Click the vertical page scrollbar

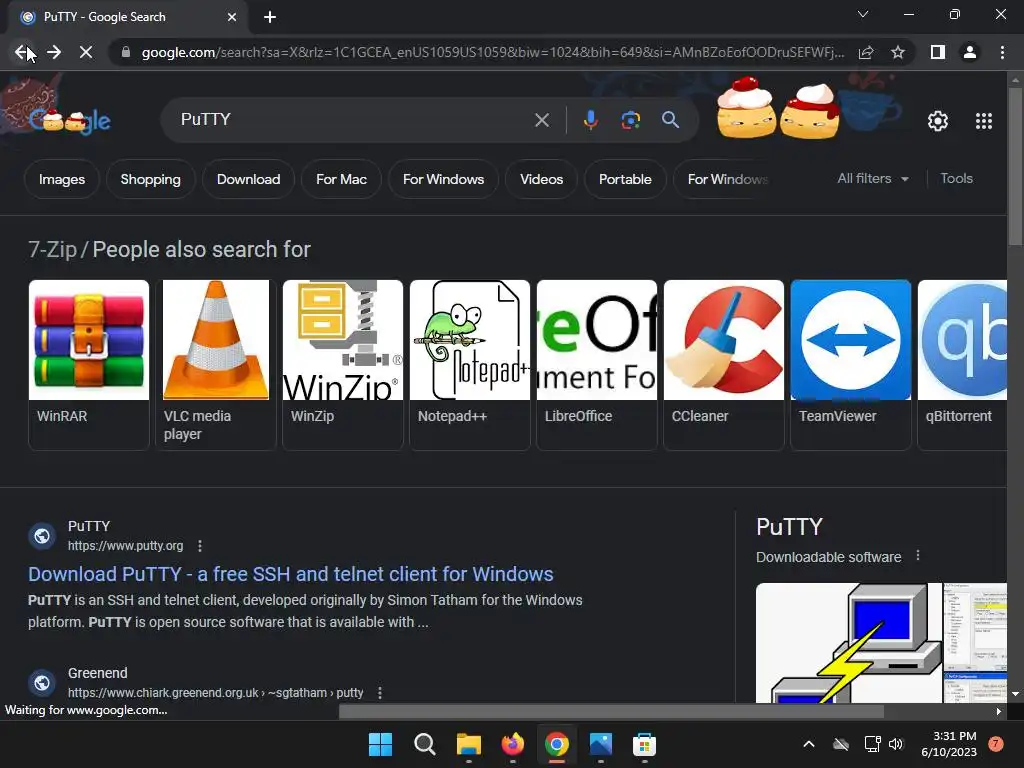pyautogui.click(x=1015, y=167)
